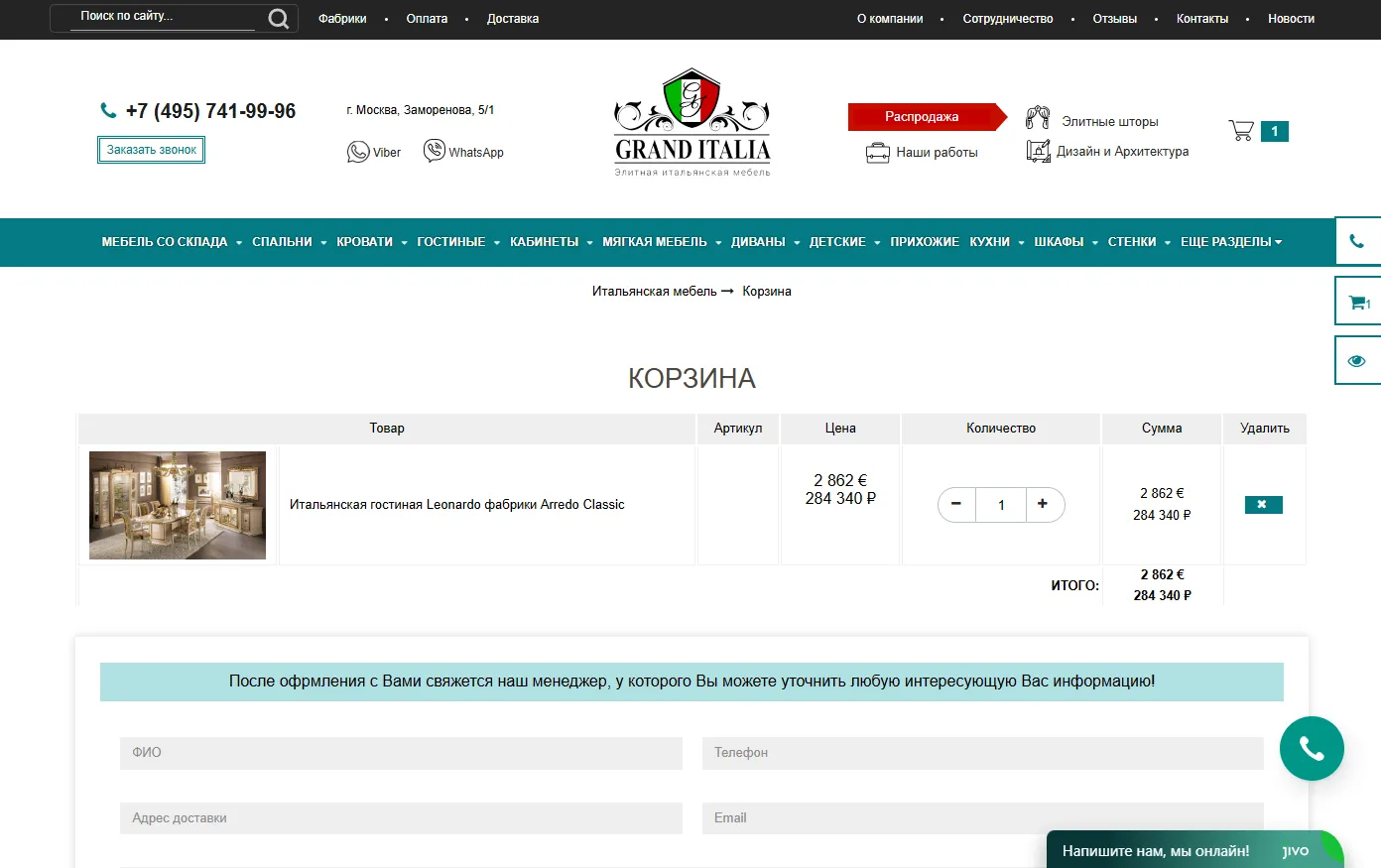1381x868 pixels.
Task: Click the side panel phone icon
Action: [x=1357, y=241]
